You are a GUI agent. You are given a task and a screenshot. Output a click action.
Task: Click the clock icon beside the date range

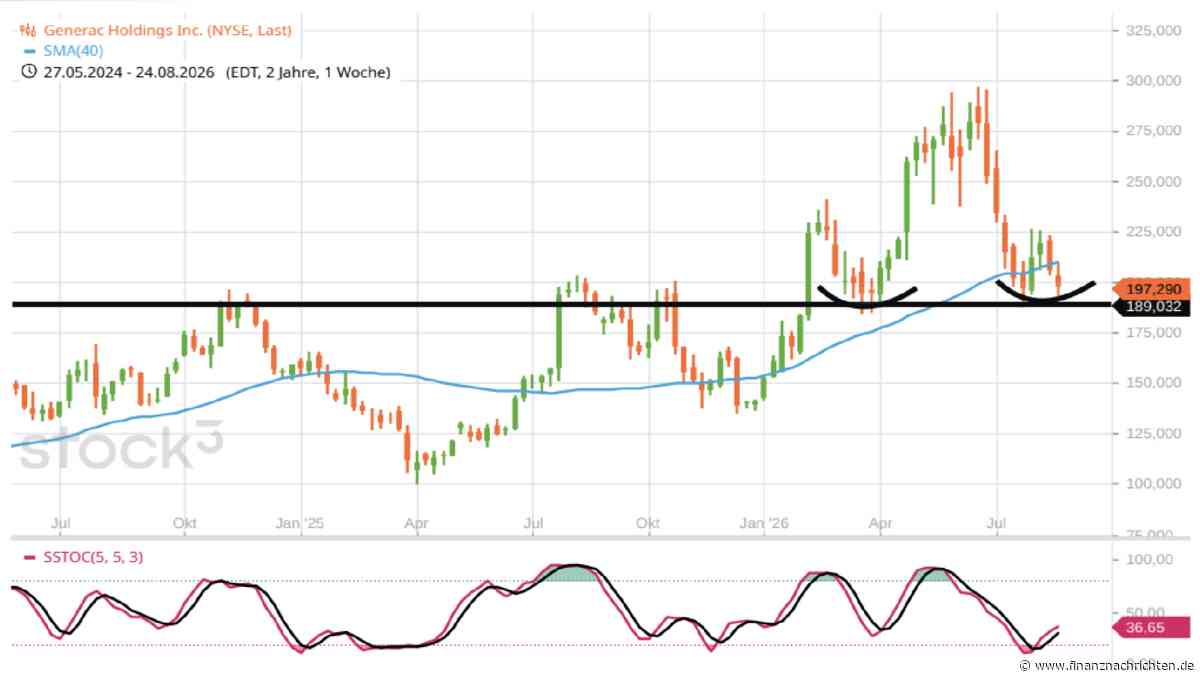pos(28,72)
